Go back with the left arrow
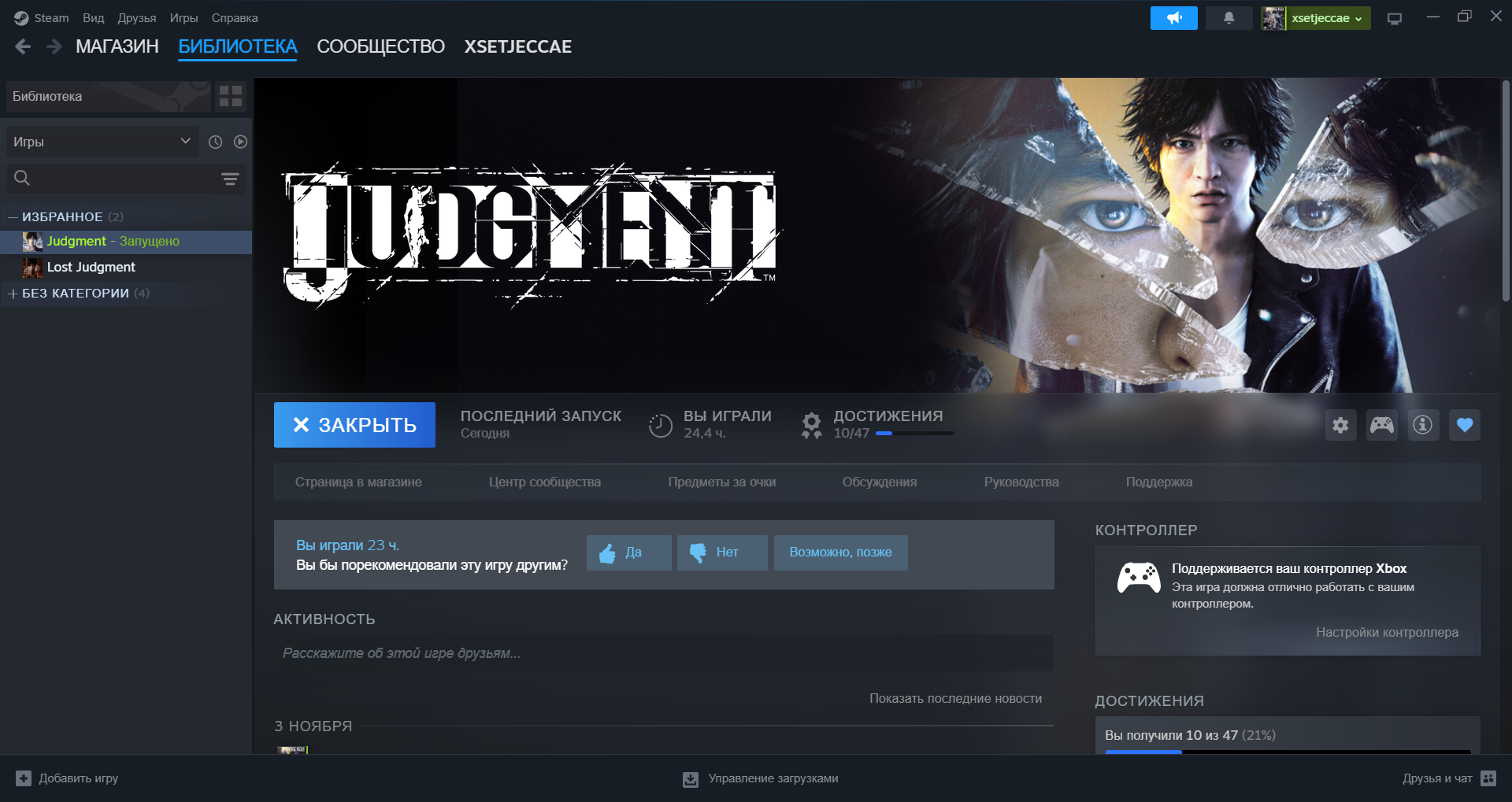 23,47
